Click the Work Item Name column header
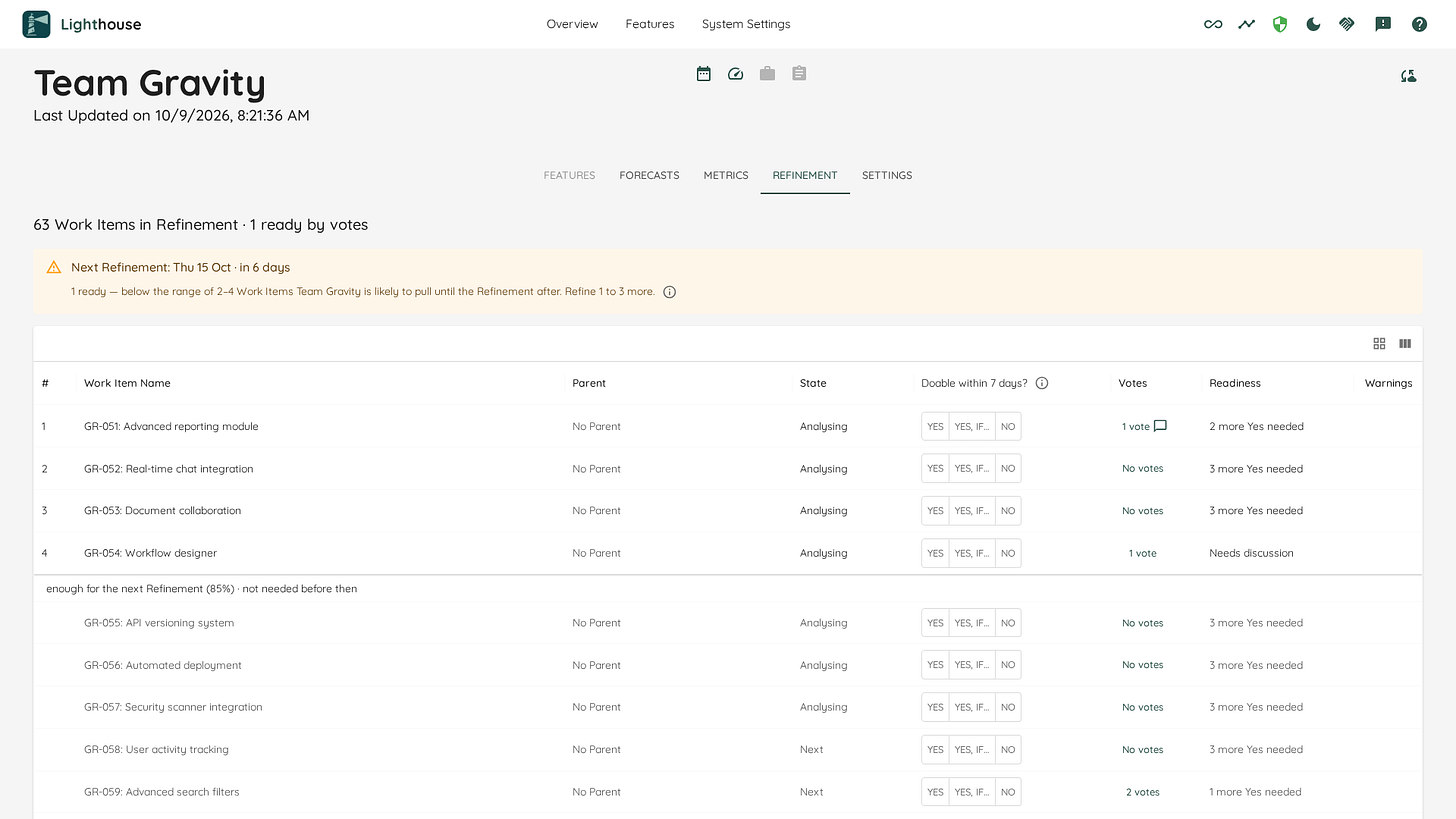The image size is (1456, 819). coord(127,383)
